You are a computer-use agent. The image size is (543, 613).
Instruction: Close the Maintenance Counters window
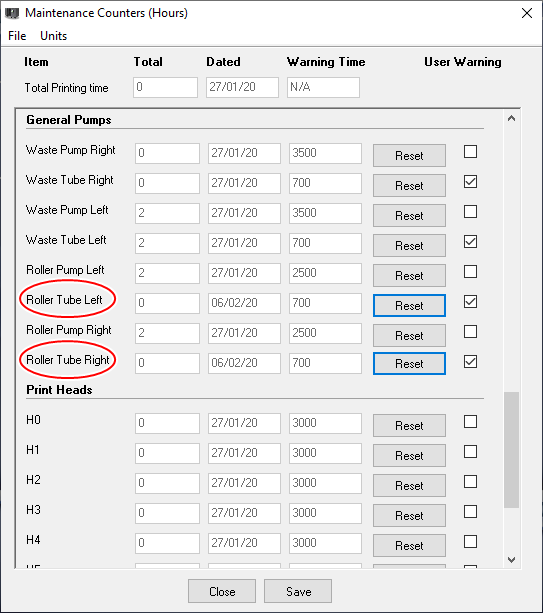tap(527, 13)
